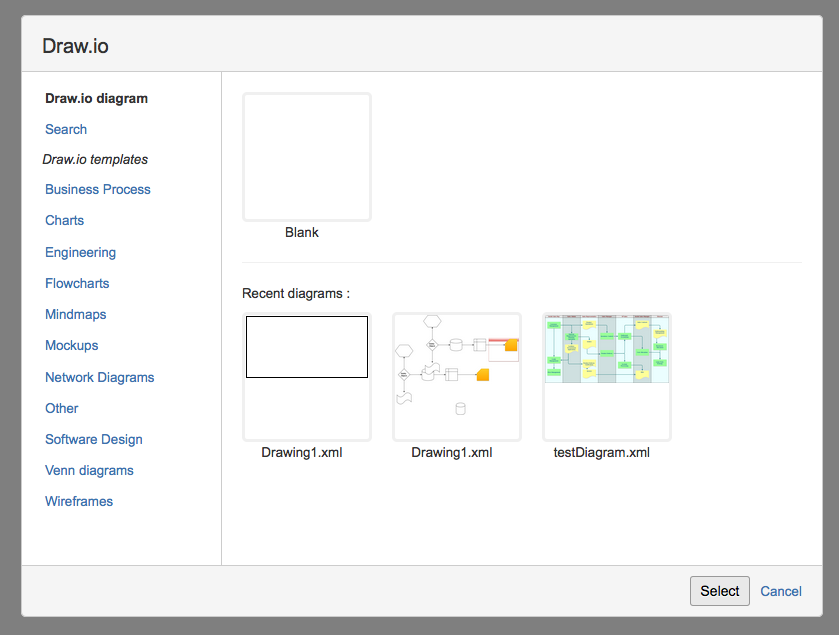
Task: Choose the testDiagram.xml swimlane diagram thumbnail
Action: 606,376
